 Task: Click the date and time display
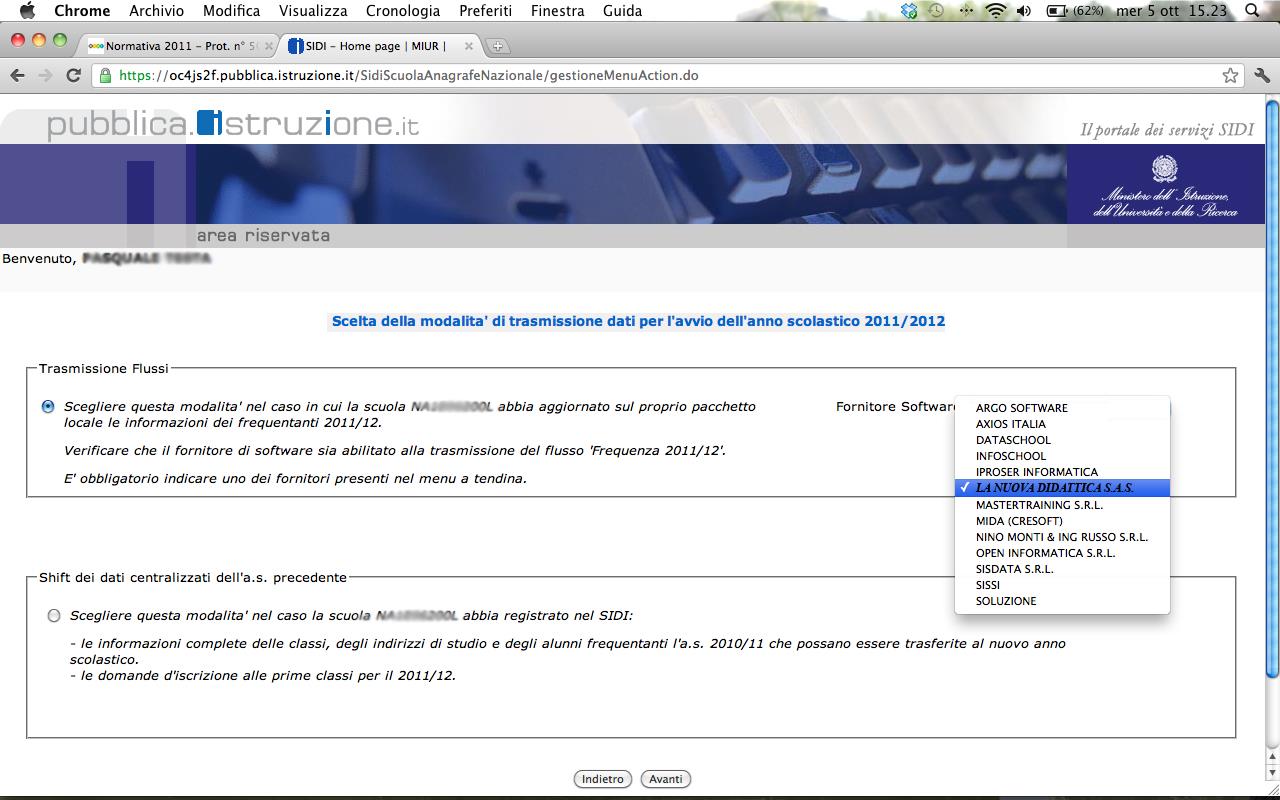point(1171,11)
